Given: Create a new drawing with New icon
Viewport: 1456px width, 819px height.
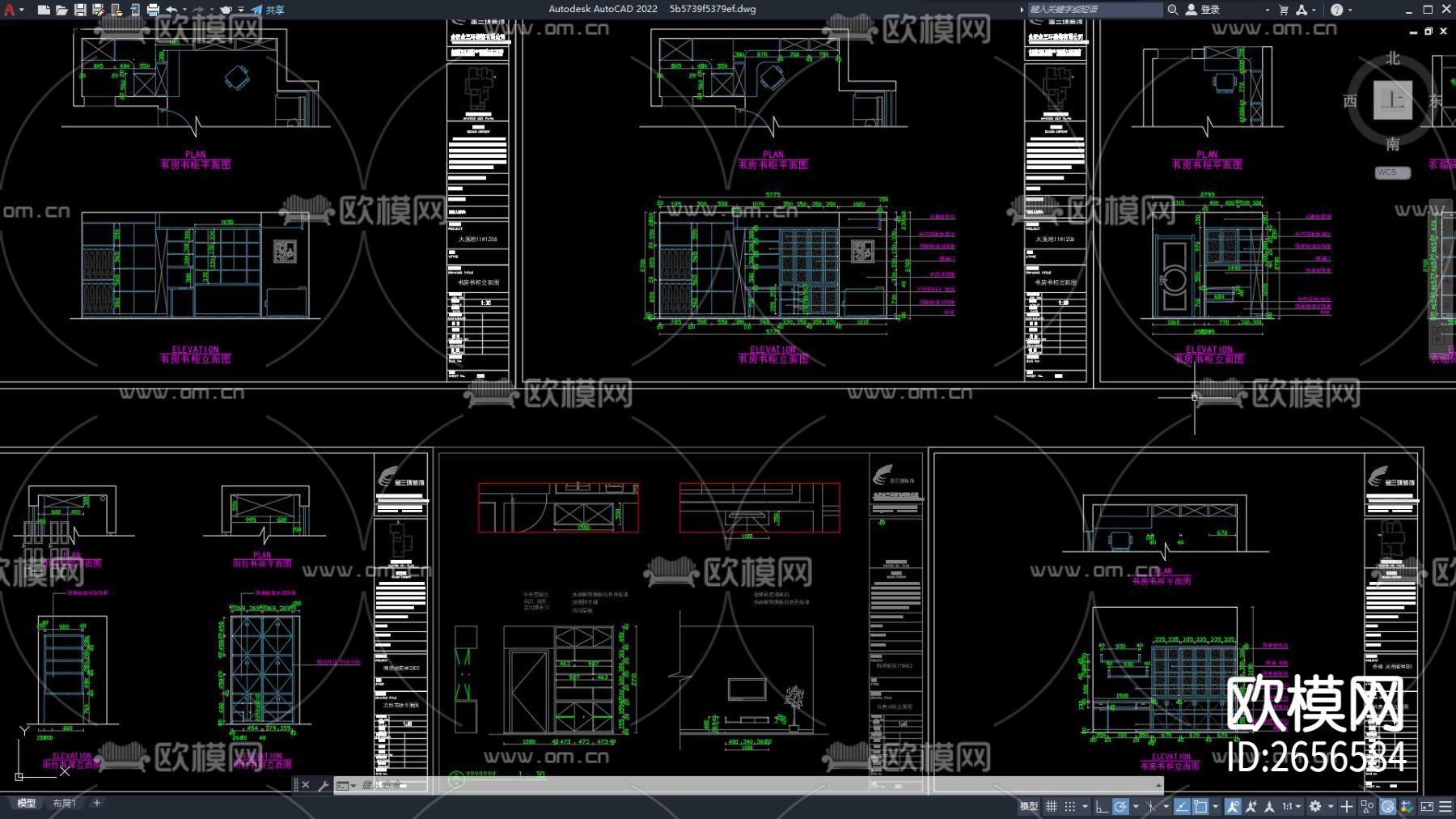Looking at the screenshot, I should [44, 10].
